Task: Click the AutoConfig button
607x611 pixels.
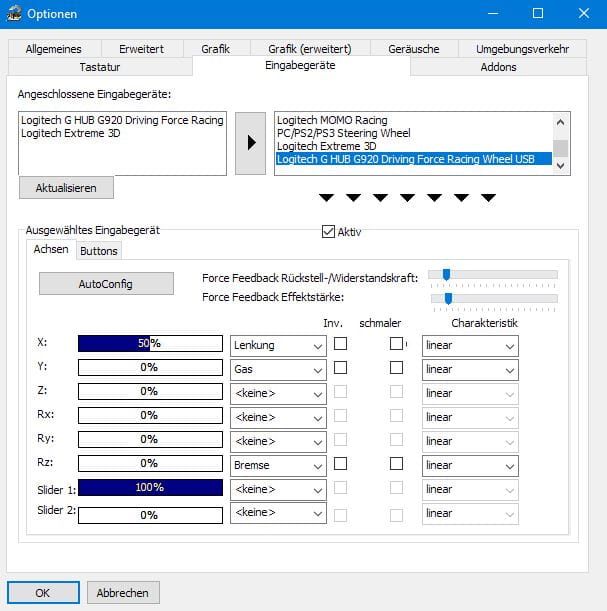Action: [x=105, y=284]
